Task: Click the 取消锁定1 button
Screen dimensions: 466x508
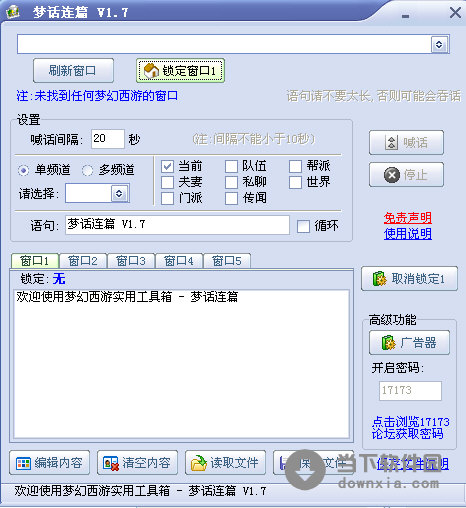Action: tap(409, 279)
